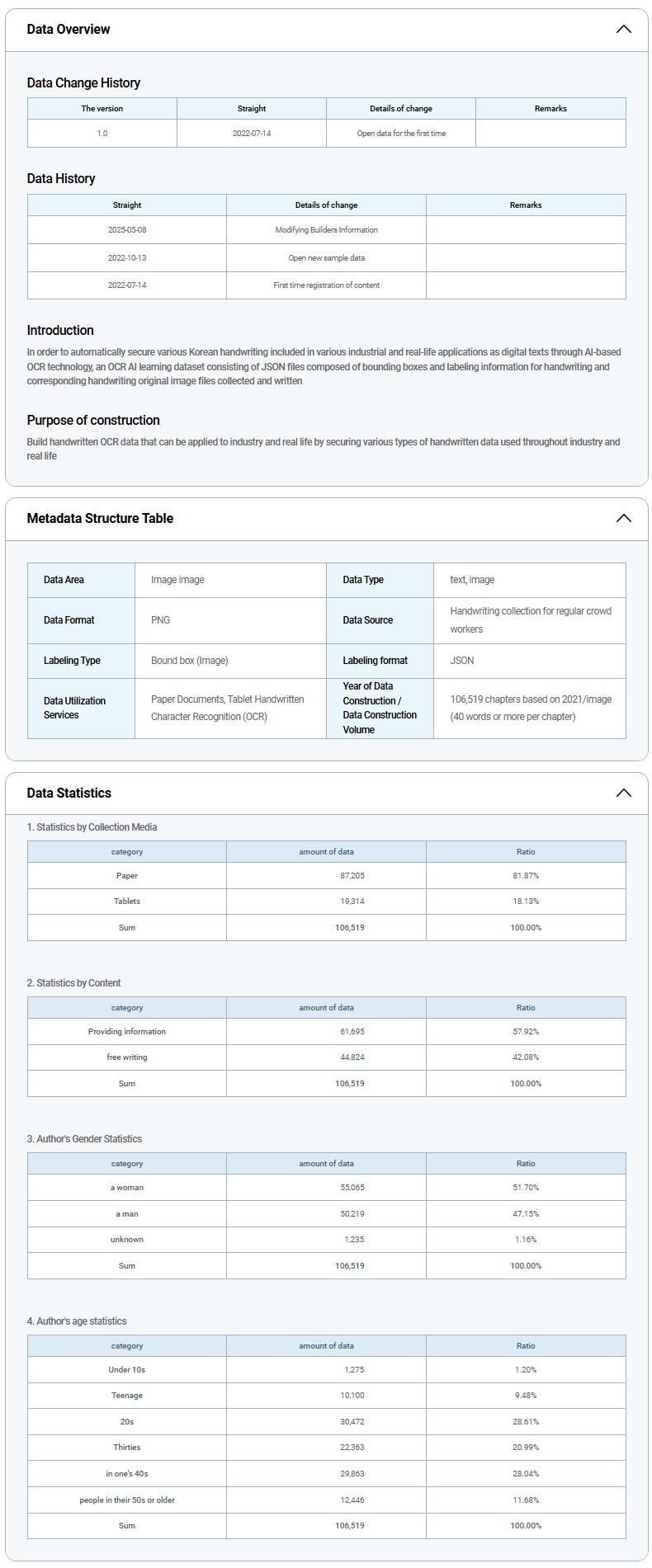The width and height of the screenshot is (652, 1568).
Task: Click the JSON labeling format value
Action: [462, 661]
